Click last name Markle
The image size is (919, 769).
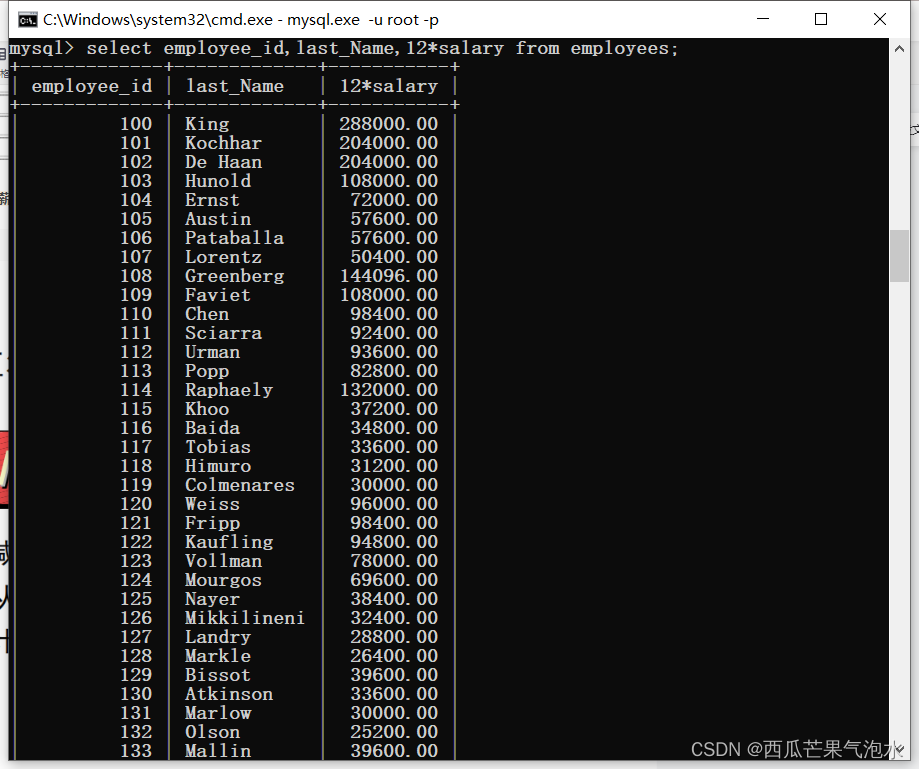tap(218, 656)
